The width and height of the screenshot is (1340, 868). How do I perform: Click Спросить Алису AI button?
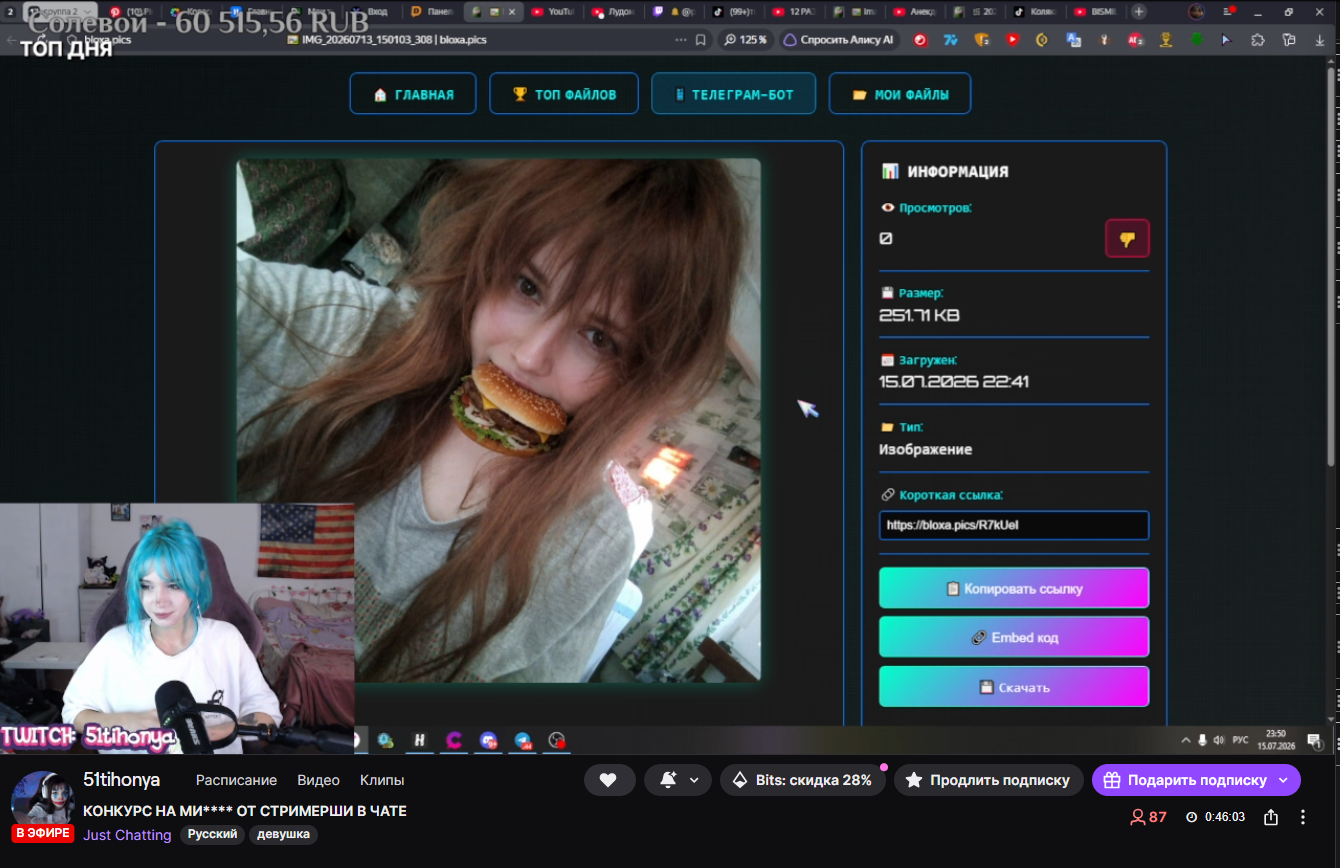(838, 40)
